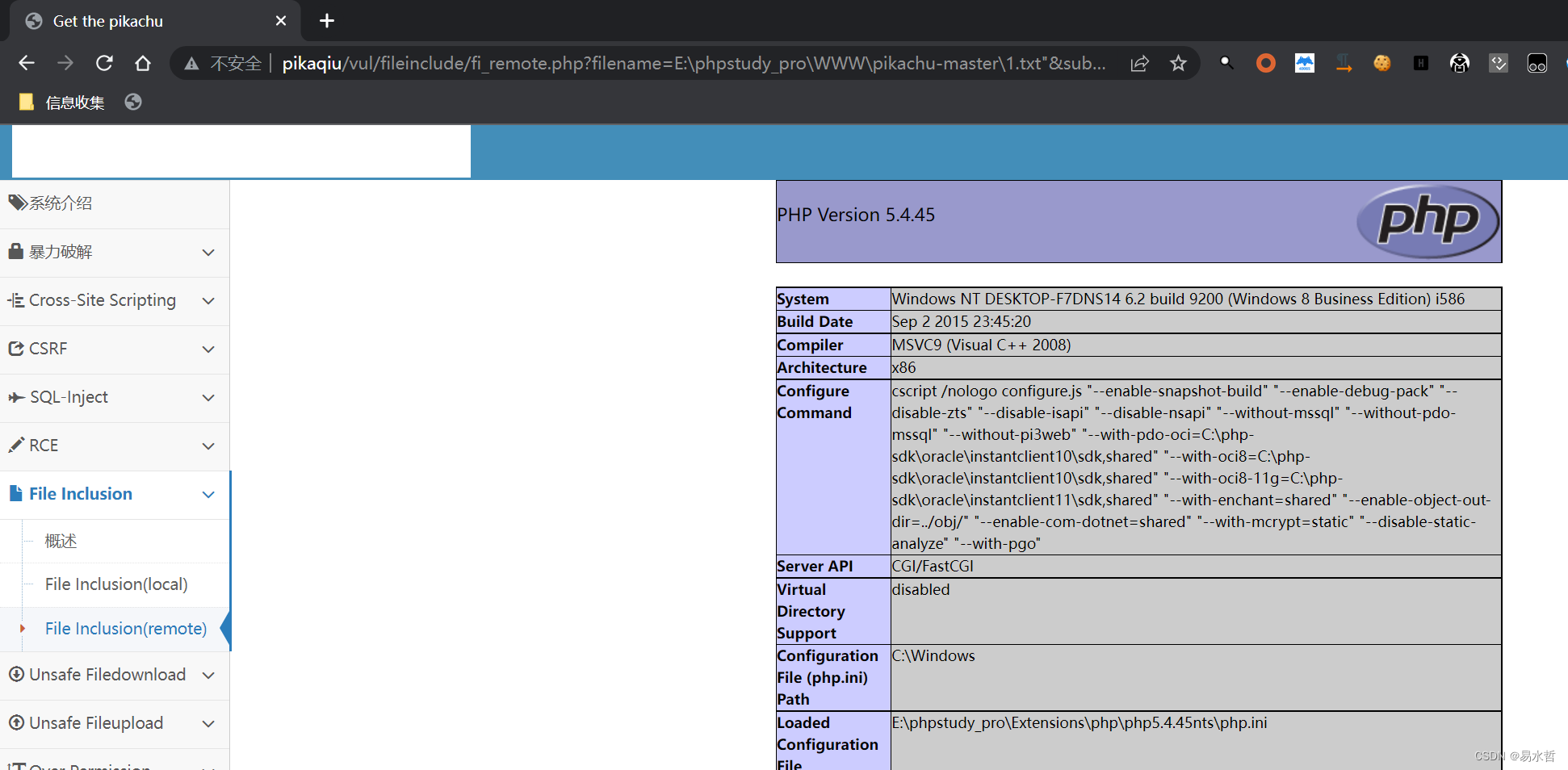Click the PHP Version 5.4.45 heading

click(x=856, y=215)
